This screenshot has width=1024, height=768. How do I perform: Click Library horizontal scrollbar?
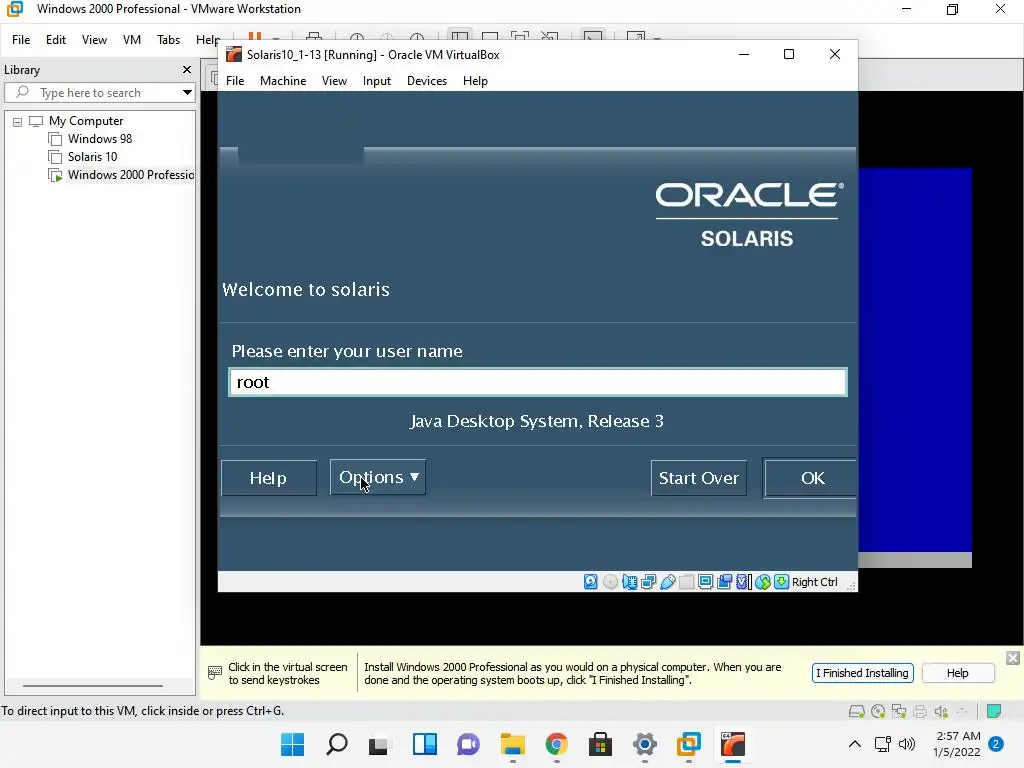click(x=93, y=686)
